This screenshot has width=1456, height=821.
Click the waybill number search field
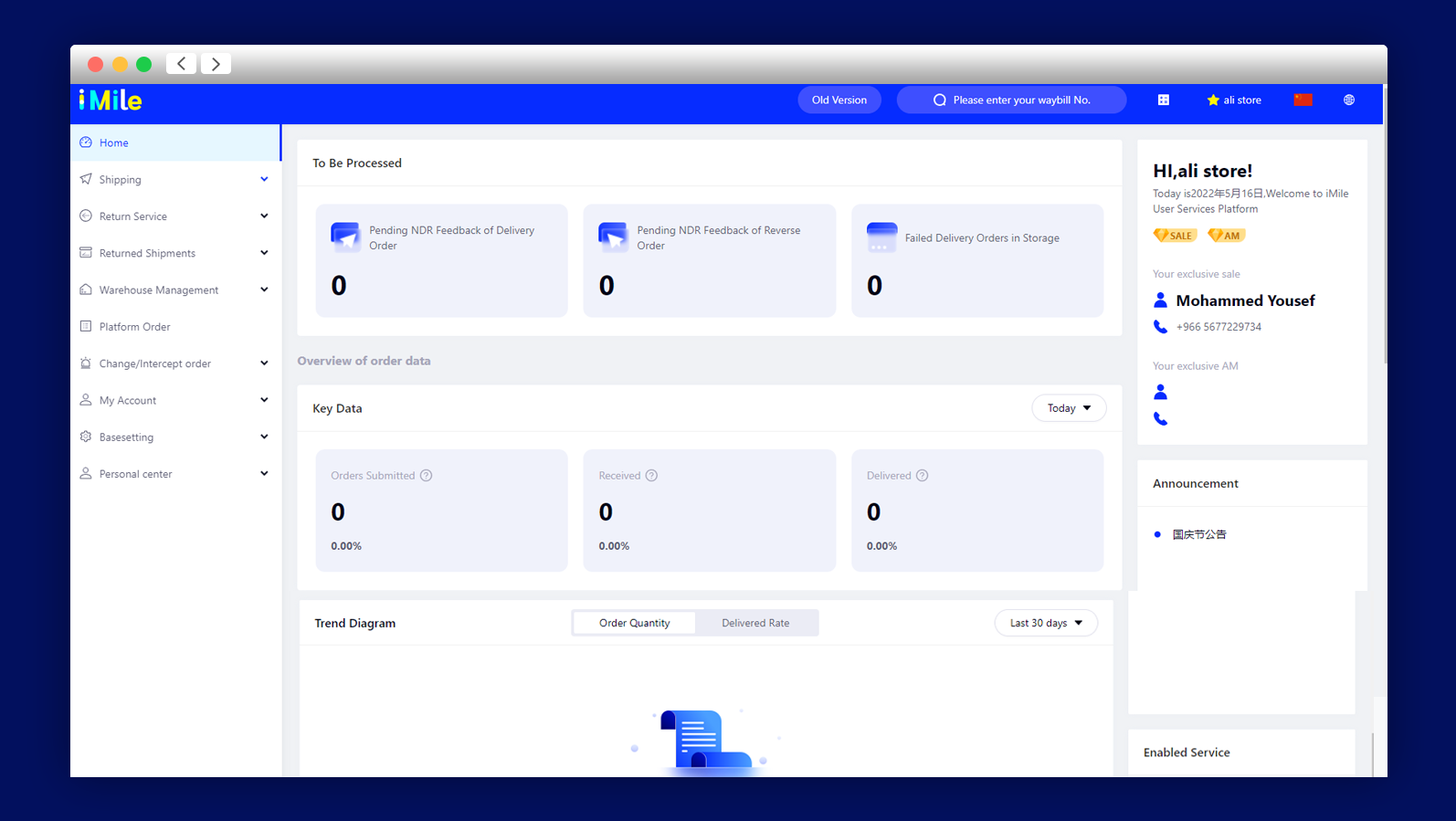click(1019, 100)
